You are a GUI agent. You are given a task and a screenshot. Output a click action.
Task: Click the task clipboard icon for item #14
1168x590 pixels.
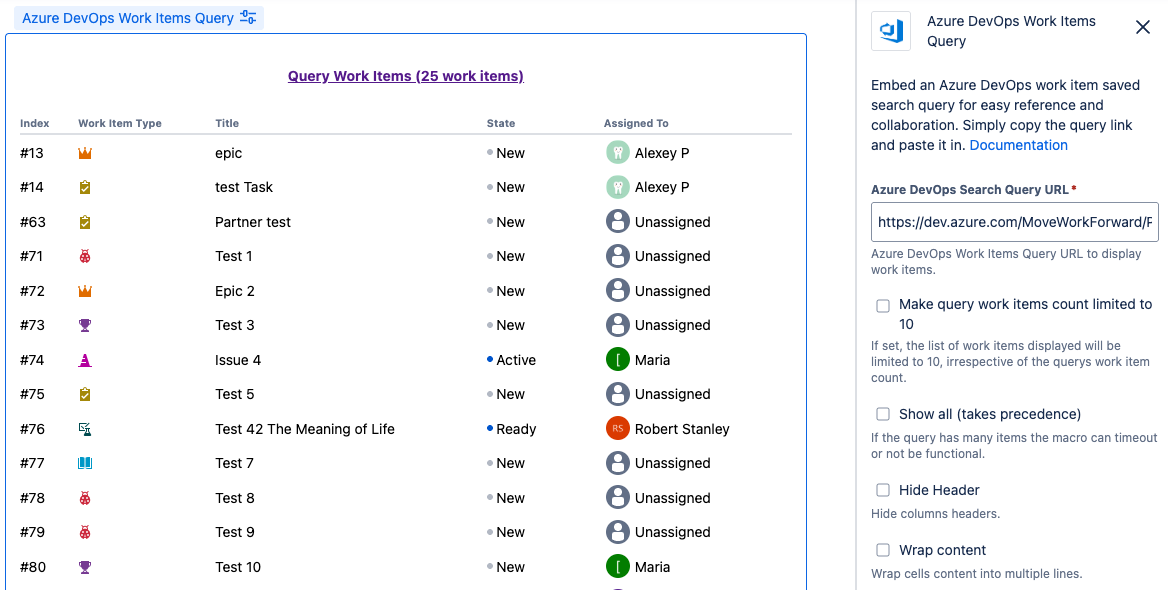(85, 187)
